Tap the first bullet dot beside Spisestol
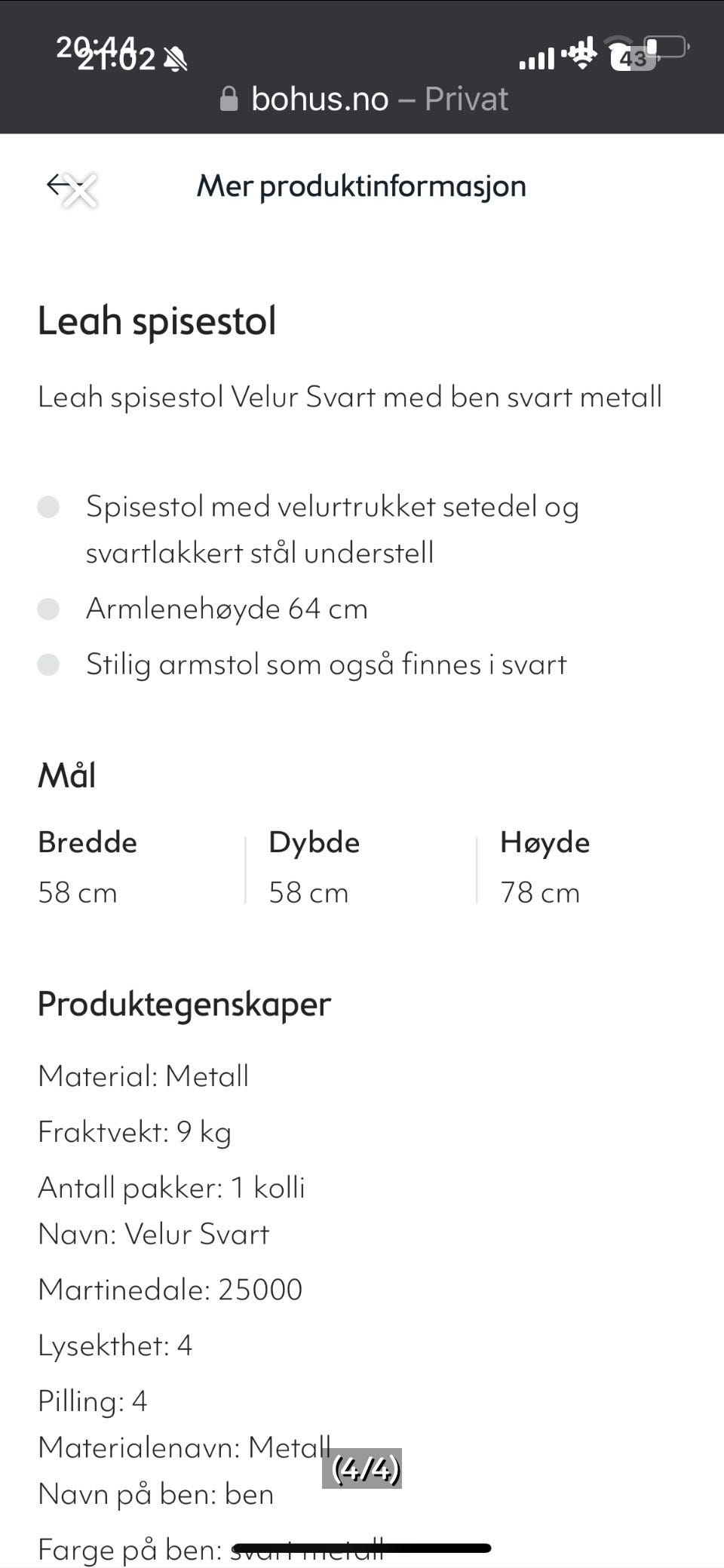724x1568 pixels. coord(48,507)
